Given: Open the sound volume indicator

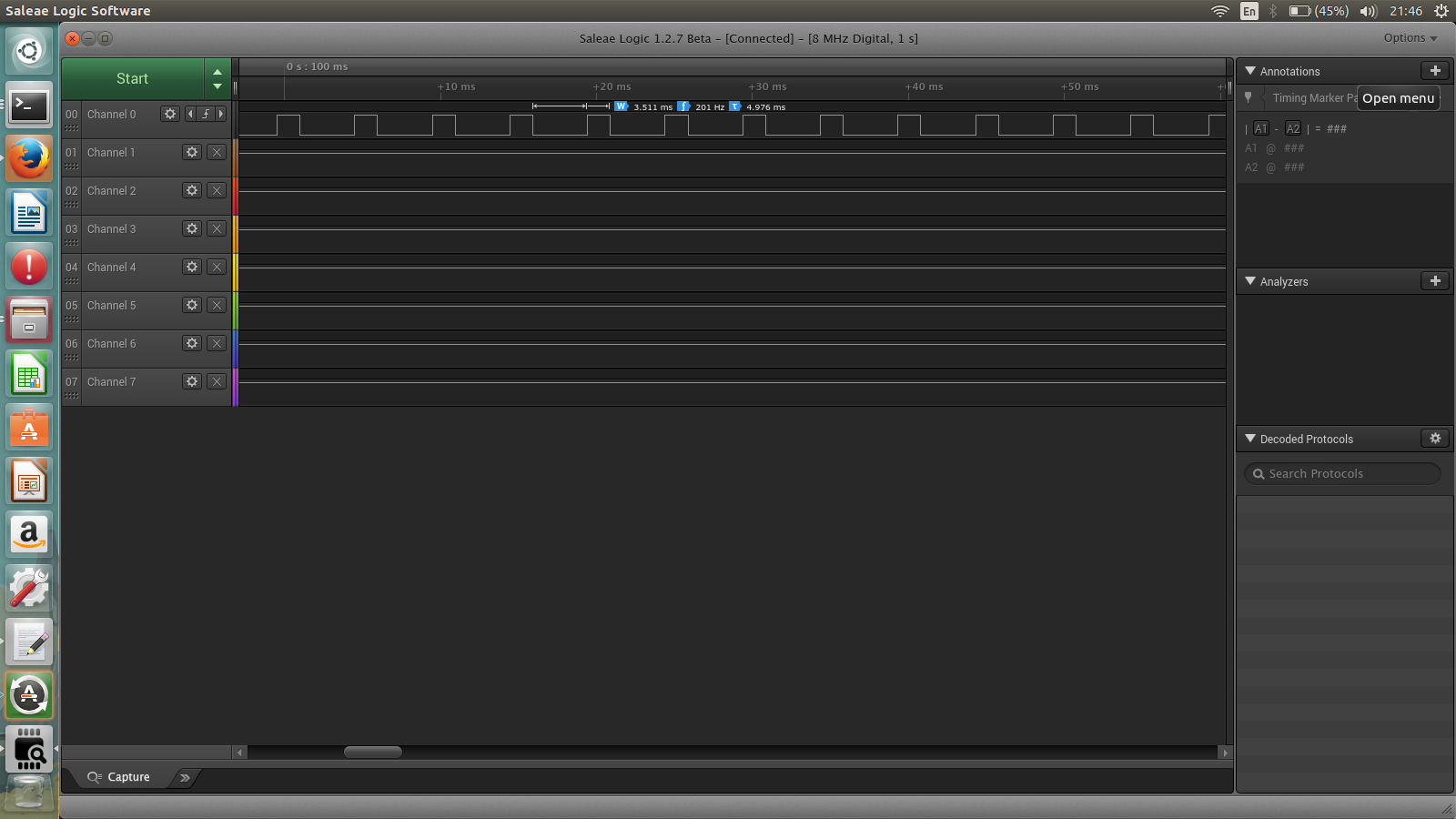Looking at the screenshot, I should (1369, 11).
